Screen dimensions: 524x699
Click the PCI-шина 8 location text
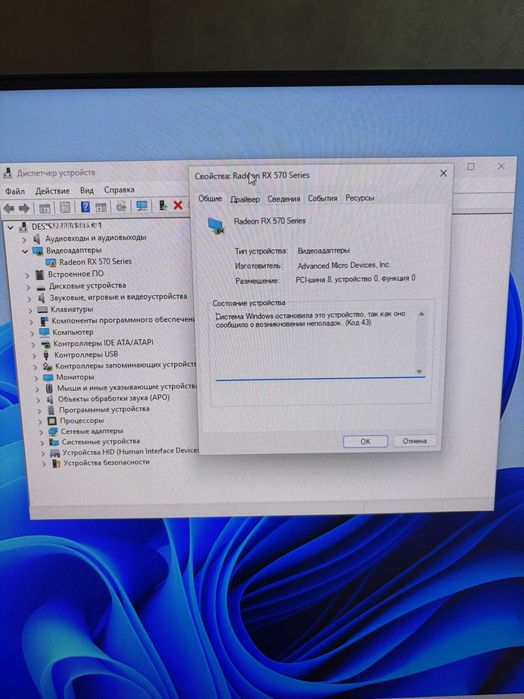[x=355, y=279]
